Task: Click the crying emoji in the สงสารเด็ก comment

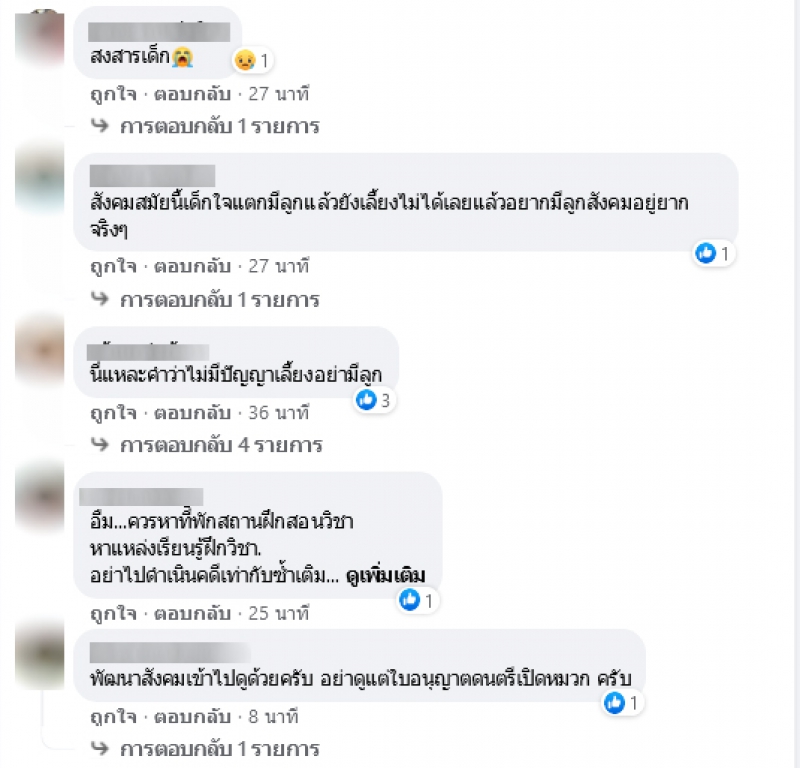Action: 182,56
